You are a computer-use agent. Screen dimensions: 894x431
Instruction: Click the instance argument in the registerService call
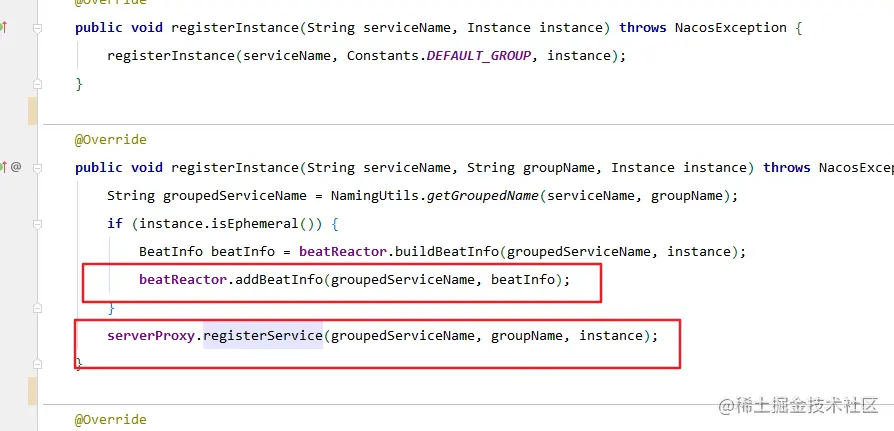coord(611,336)
